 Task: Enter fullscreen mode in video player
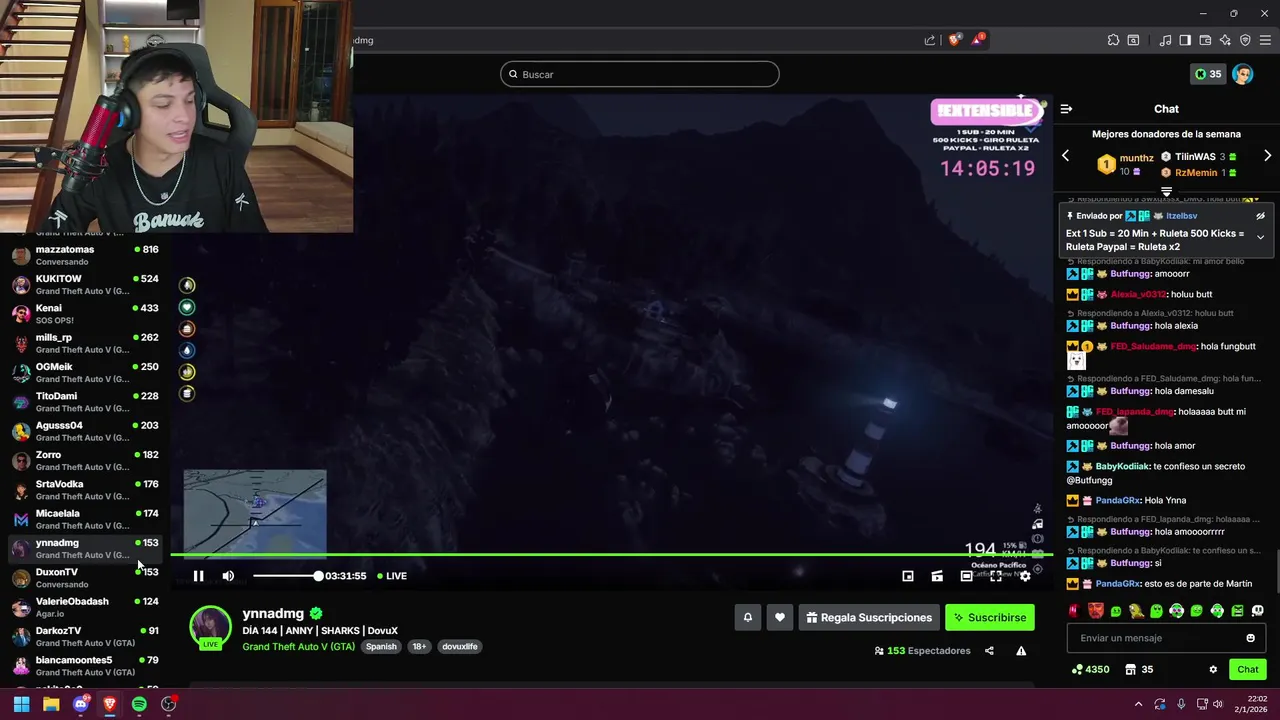(x=996, y=576)
